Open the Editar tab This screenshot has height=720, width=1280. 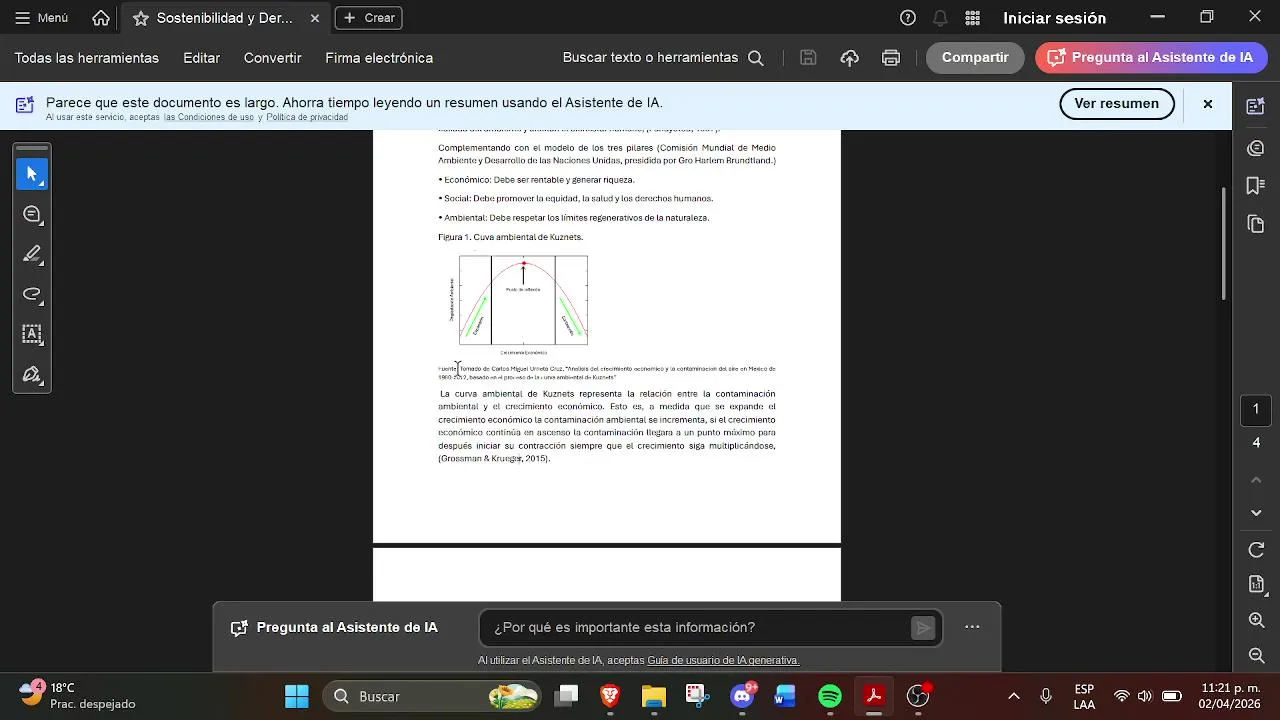click(201, 58)
